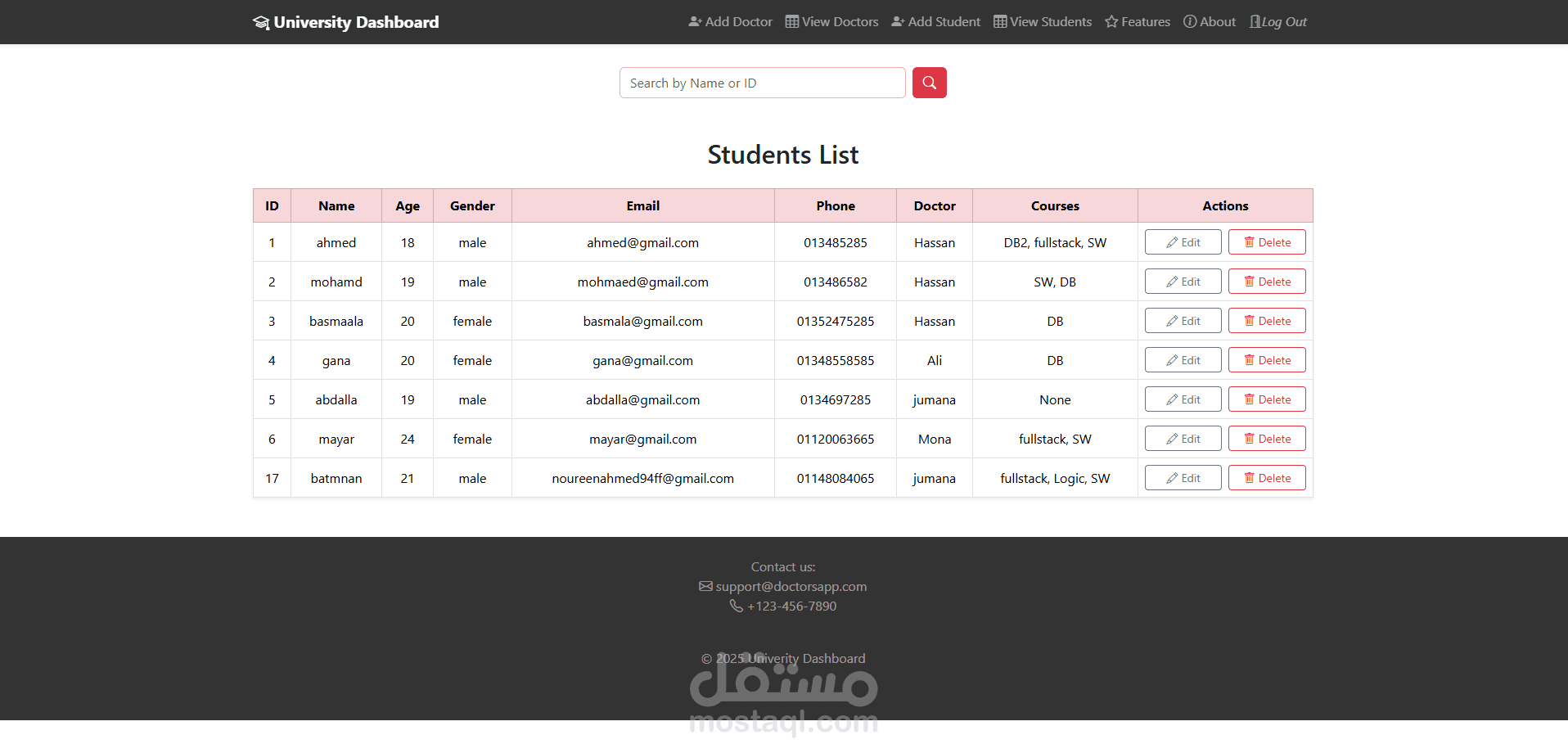Click the courses cell 'None'

pyautogui.click(x=1055, y=399)
